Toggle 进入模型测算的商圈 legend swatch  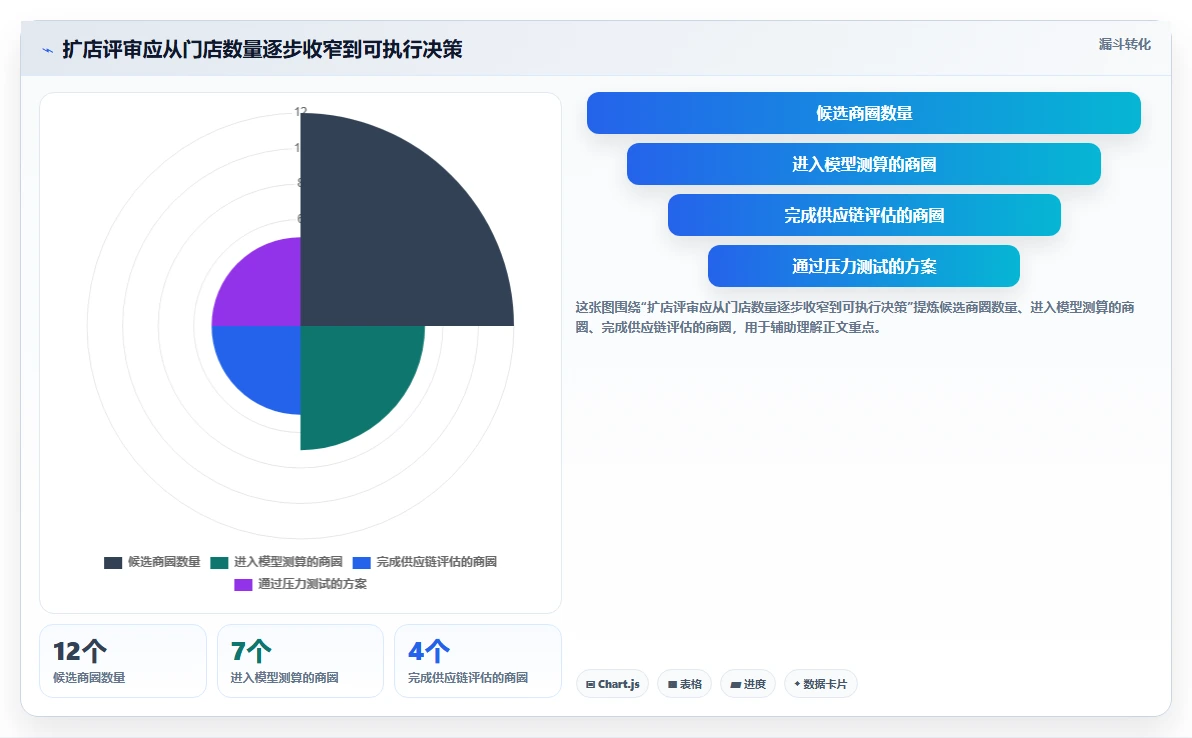click(x=219, y=562)
